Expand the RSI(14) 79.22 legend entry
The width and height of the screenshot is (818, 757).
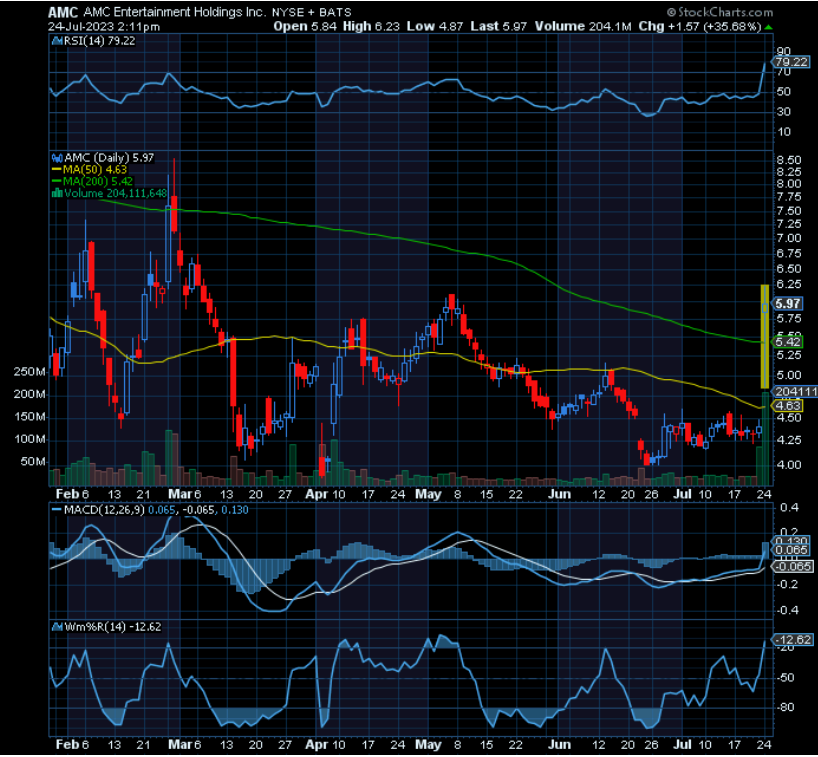(100, 42)
